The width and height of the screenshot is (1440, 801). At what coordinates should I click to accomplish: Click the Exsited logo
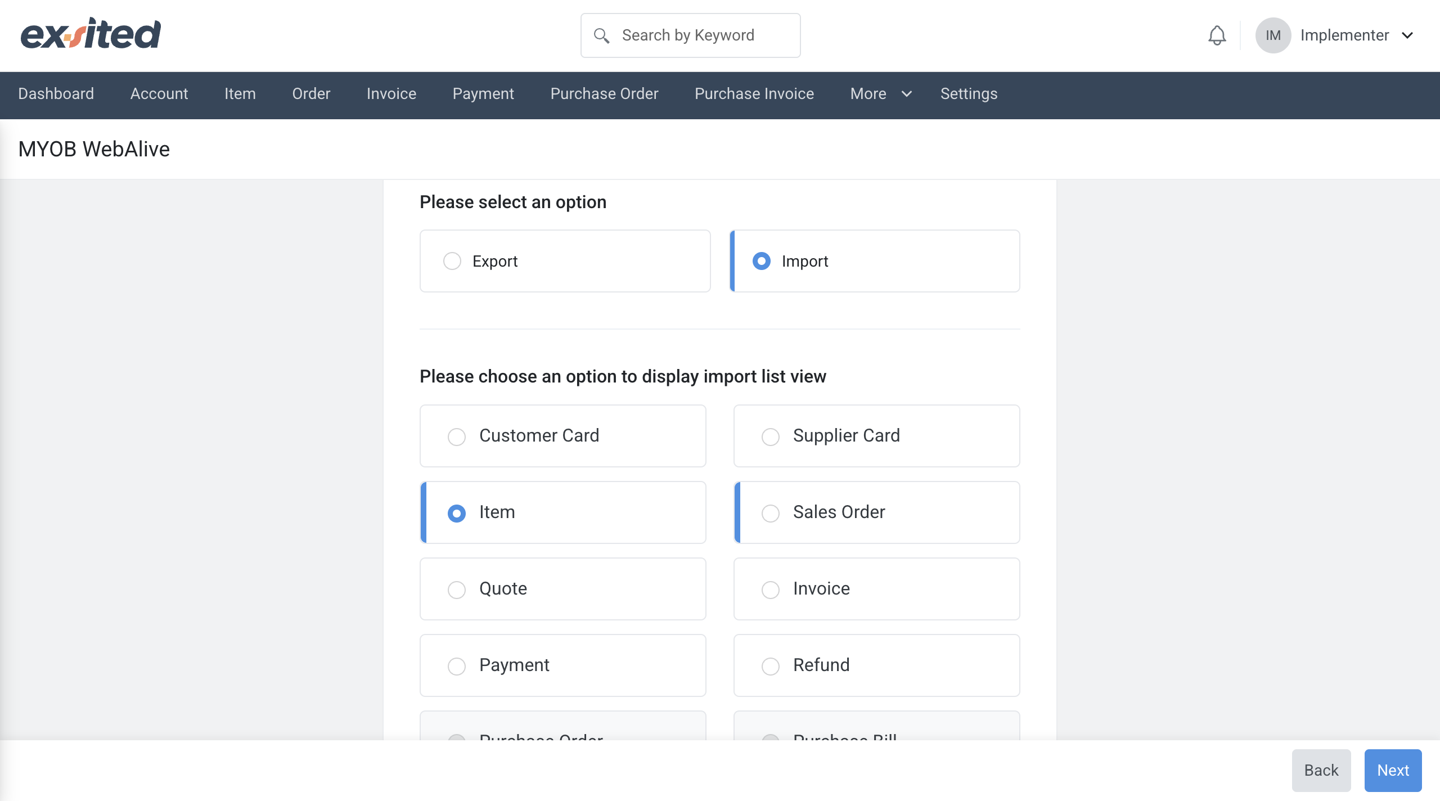coord(91,34)
